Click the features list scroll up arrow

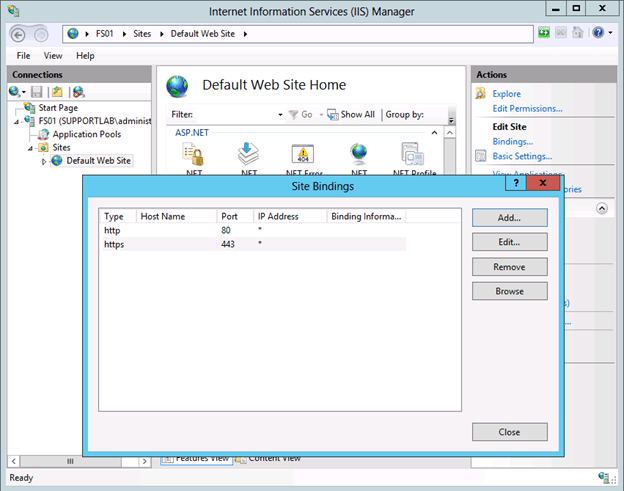pos(450,132)
